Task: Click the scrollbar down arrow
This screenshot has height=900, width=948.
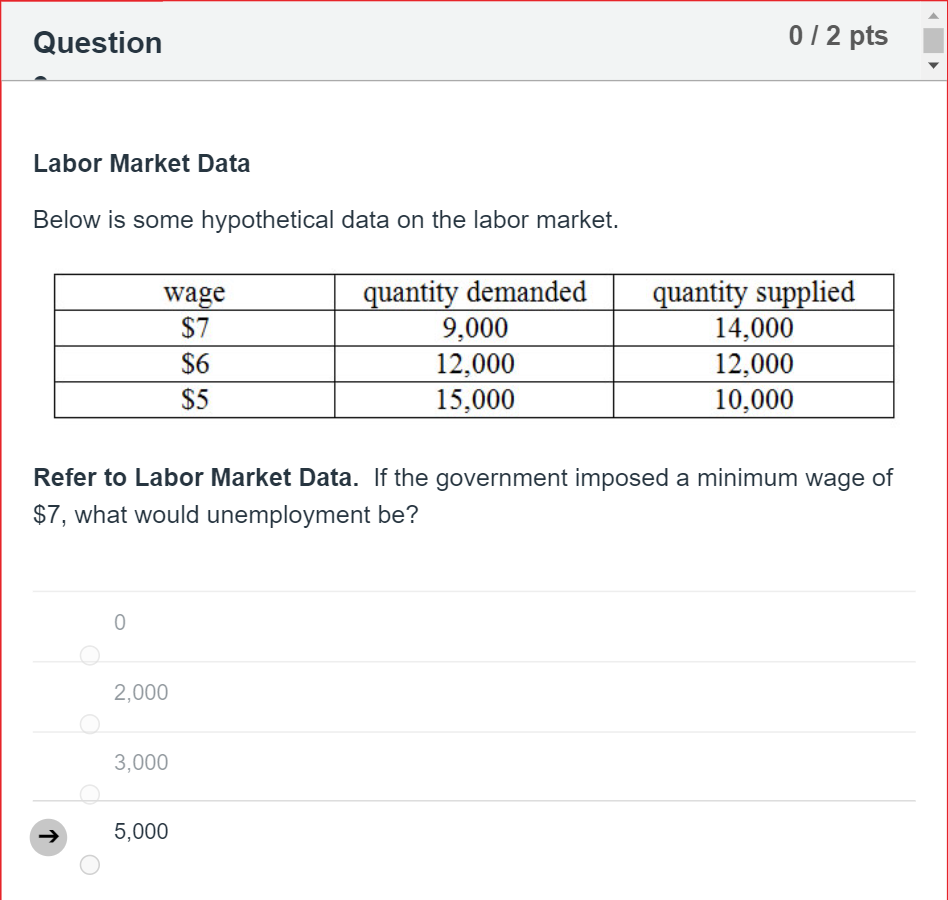Action: tap(933, 66)
